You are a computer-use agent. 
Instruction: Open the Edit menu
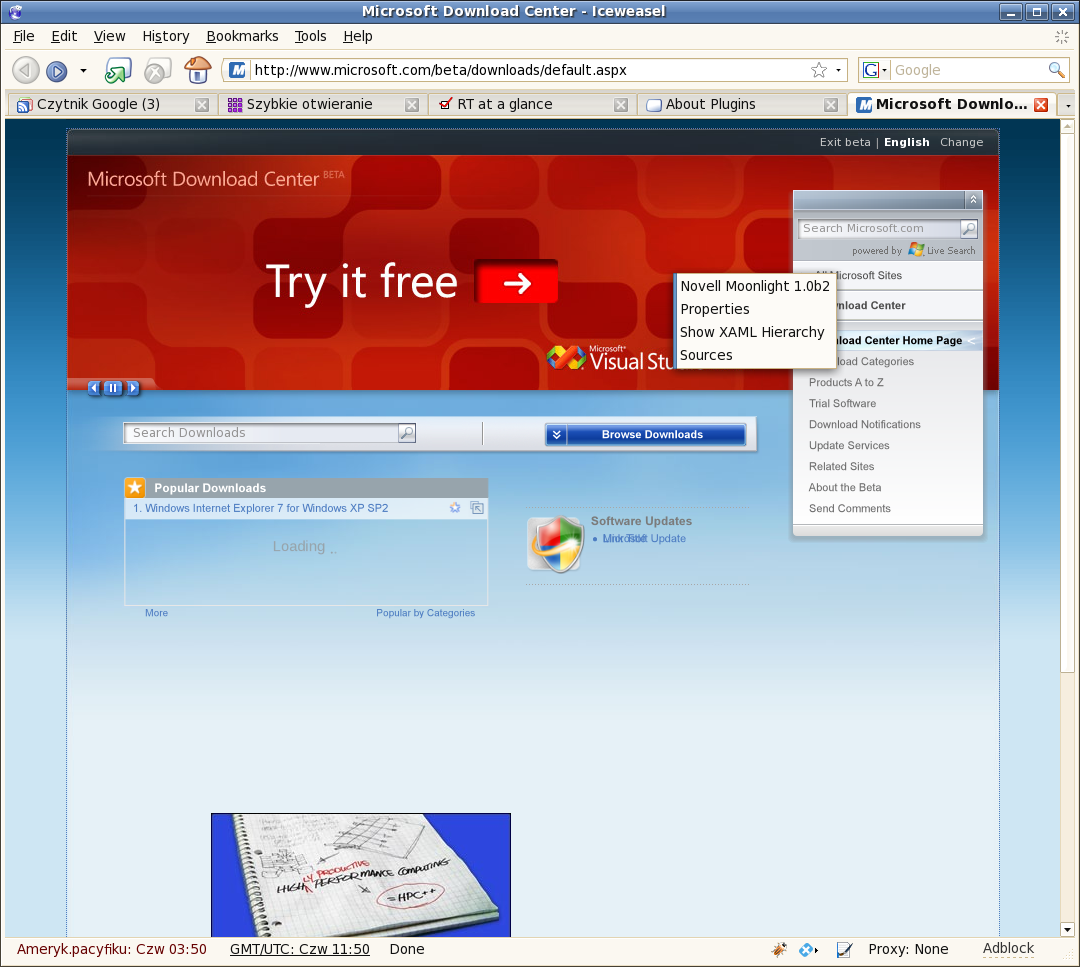(64, 36)
